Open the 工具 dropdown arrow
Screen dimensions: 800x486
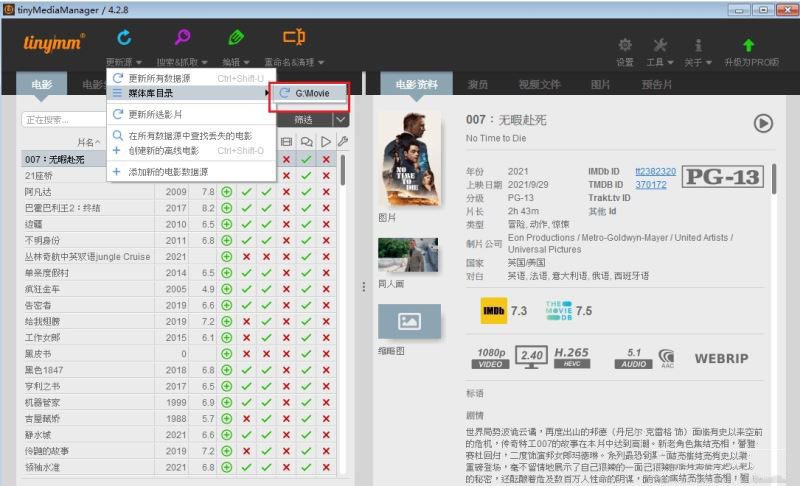pyautogui.click(x=670, y=62)
